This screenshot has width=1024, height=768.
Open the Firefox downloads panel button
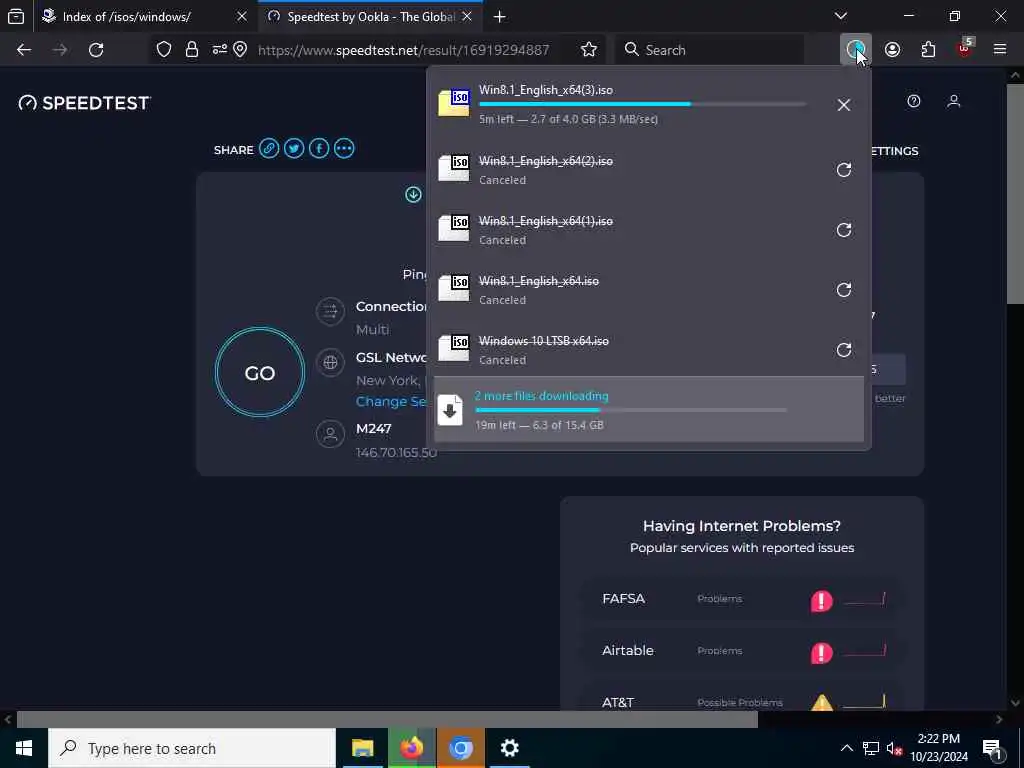coord(855,50)
